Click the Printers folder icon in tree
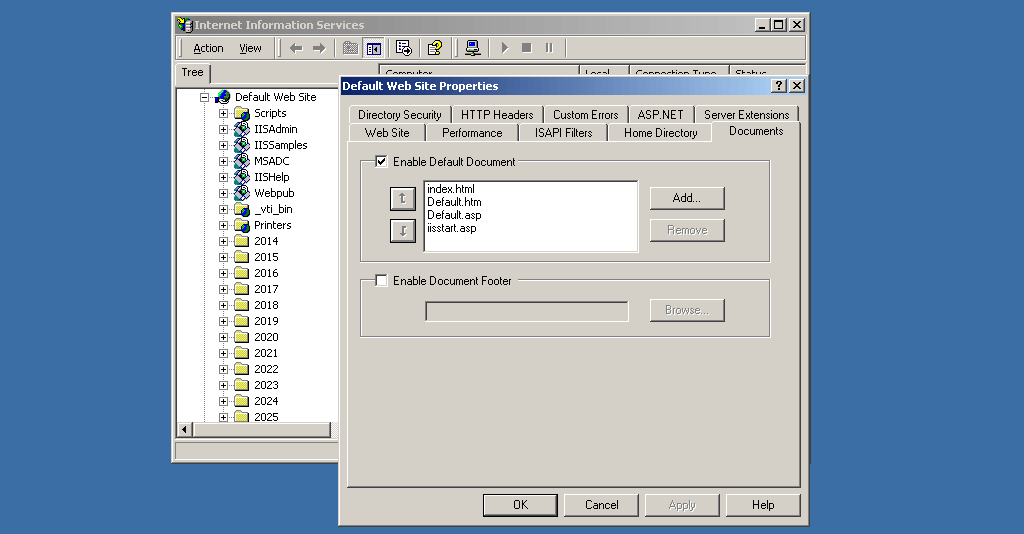This screenshot has height=534, width=1024. (242, 225)
